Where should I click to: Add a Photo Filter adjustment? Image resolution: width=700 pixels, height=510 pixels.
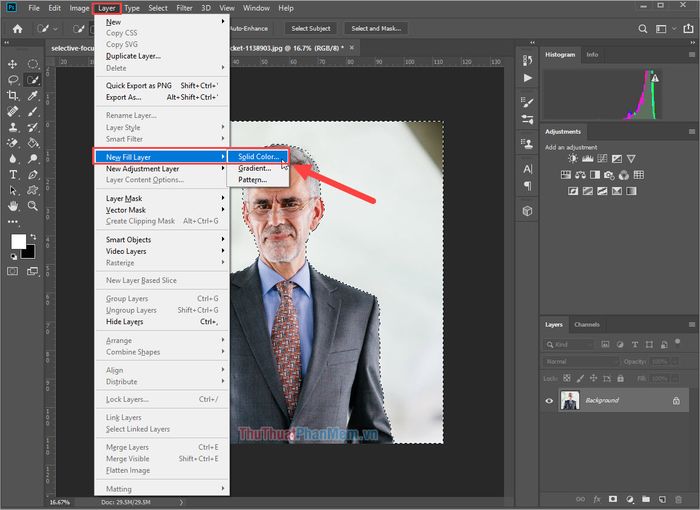(x=609, y=175)
